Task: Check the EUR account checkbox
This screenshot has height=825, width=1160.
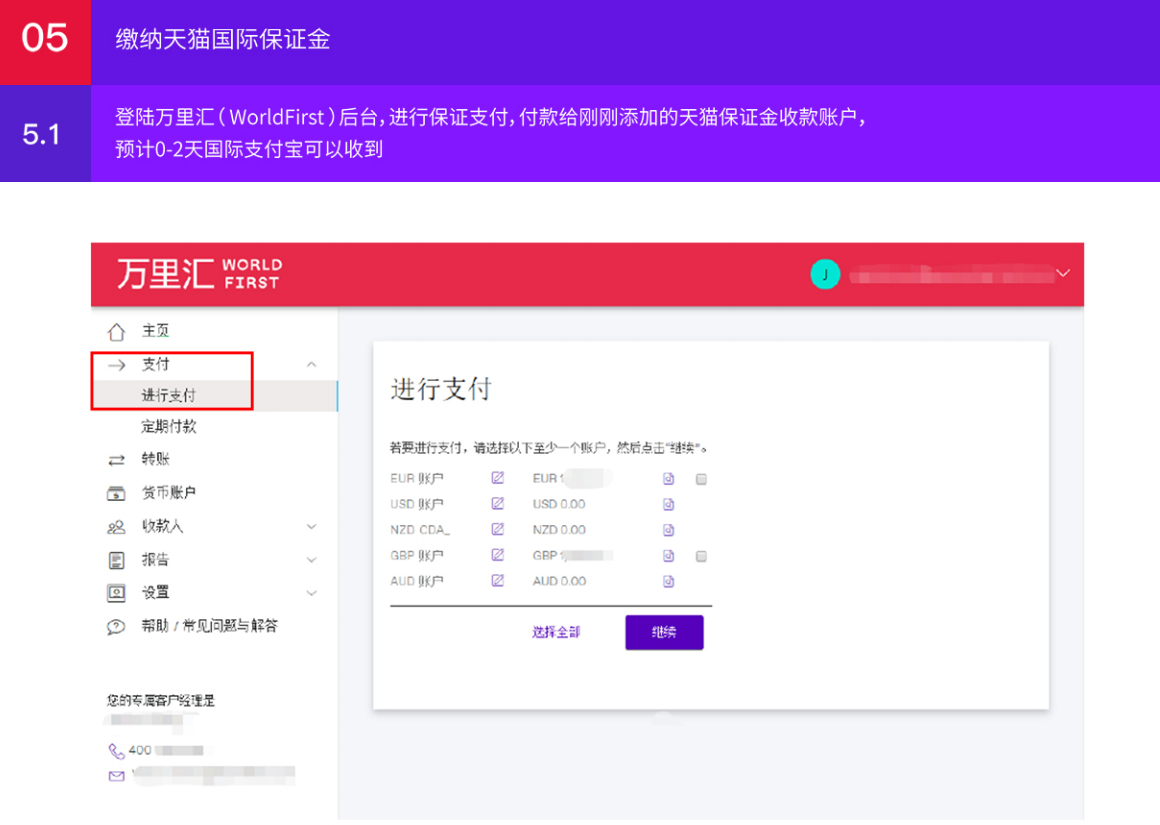Action: point(701,479)
